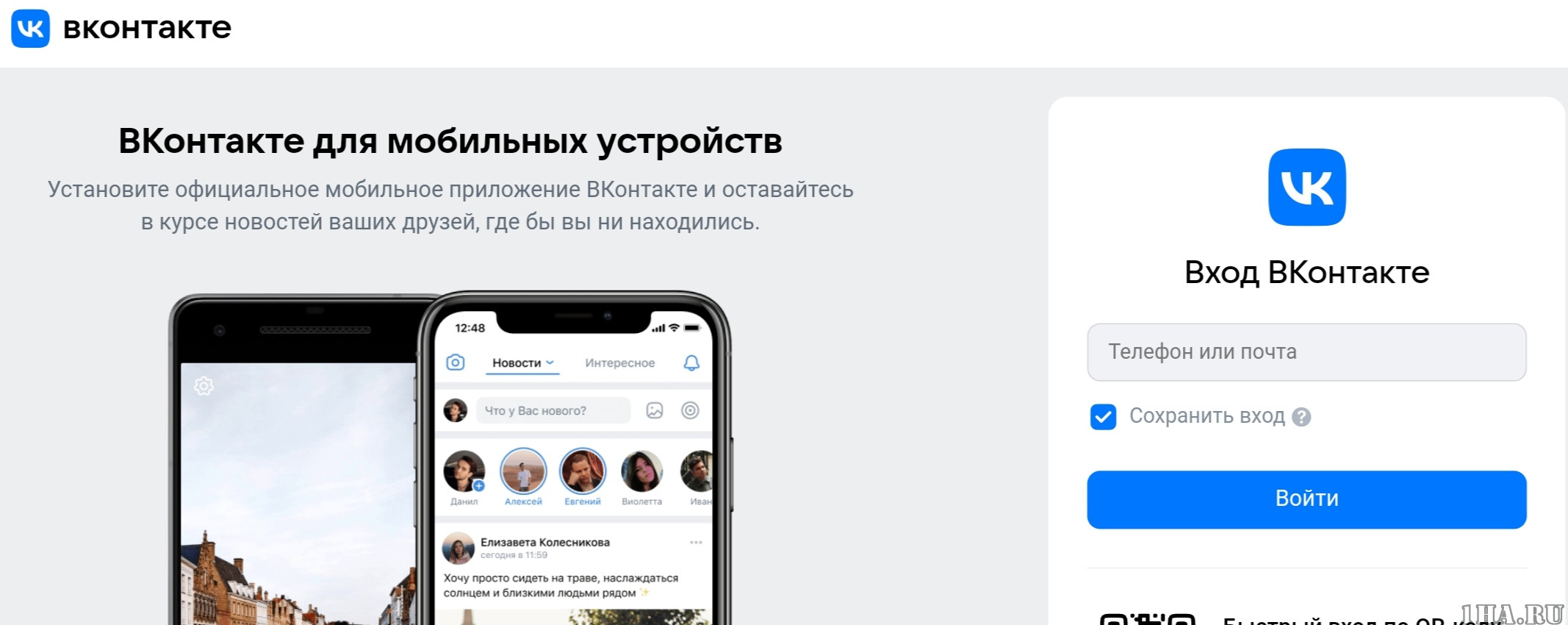Click the Что у Вас нового? post field
This screenshot has width=1568, height=625.
(553, 410)
